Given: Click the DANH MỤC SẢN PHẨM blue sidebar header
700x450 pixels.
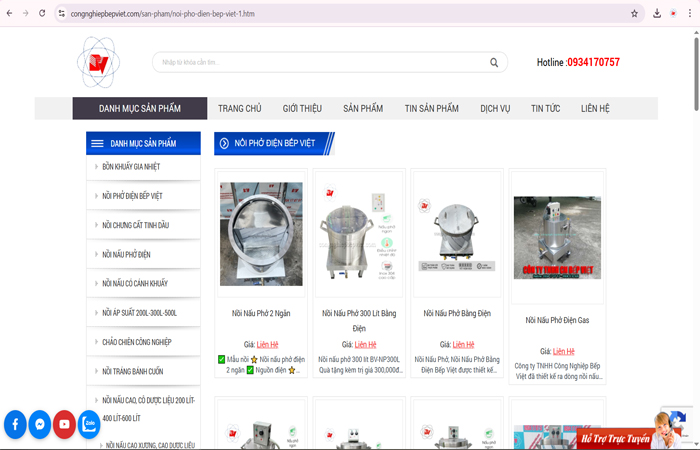Looking at the screenshot, I should (143, 143).
